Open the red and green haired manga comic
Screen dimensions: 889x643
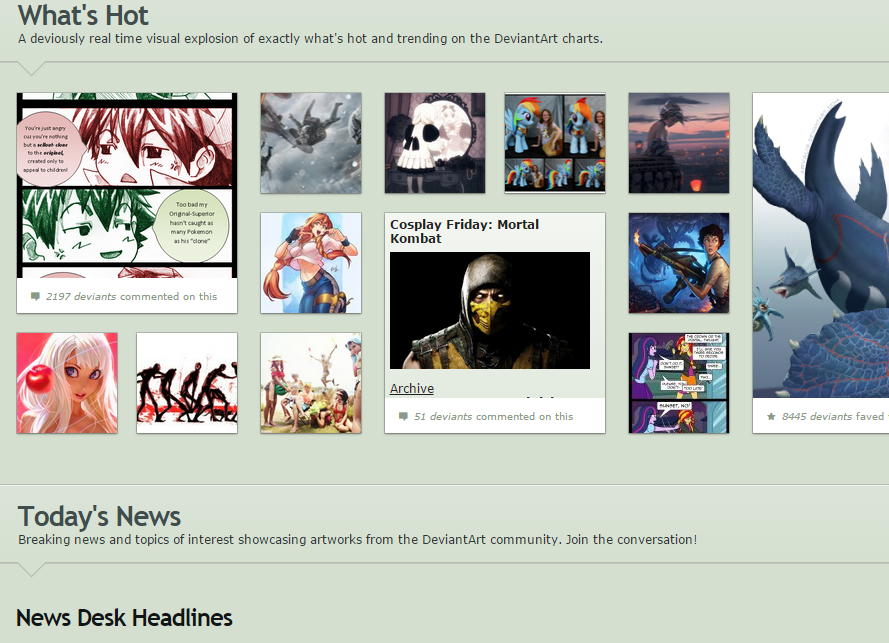coord(127,185)
